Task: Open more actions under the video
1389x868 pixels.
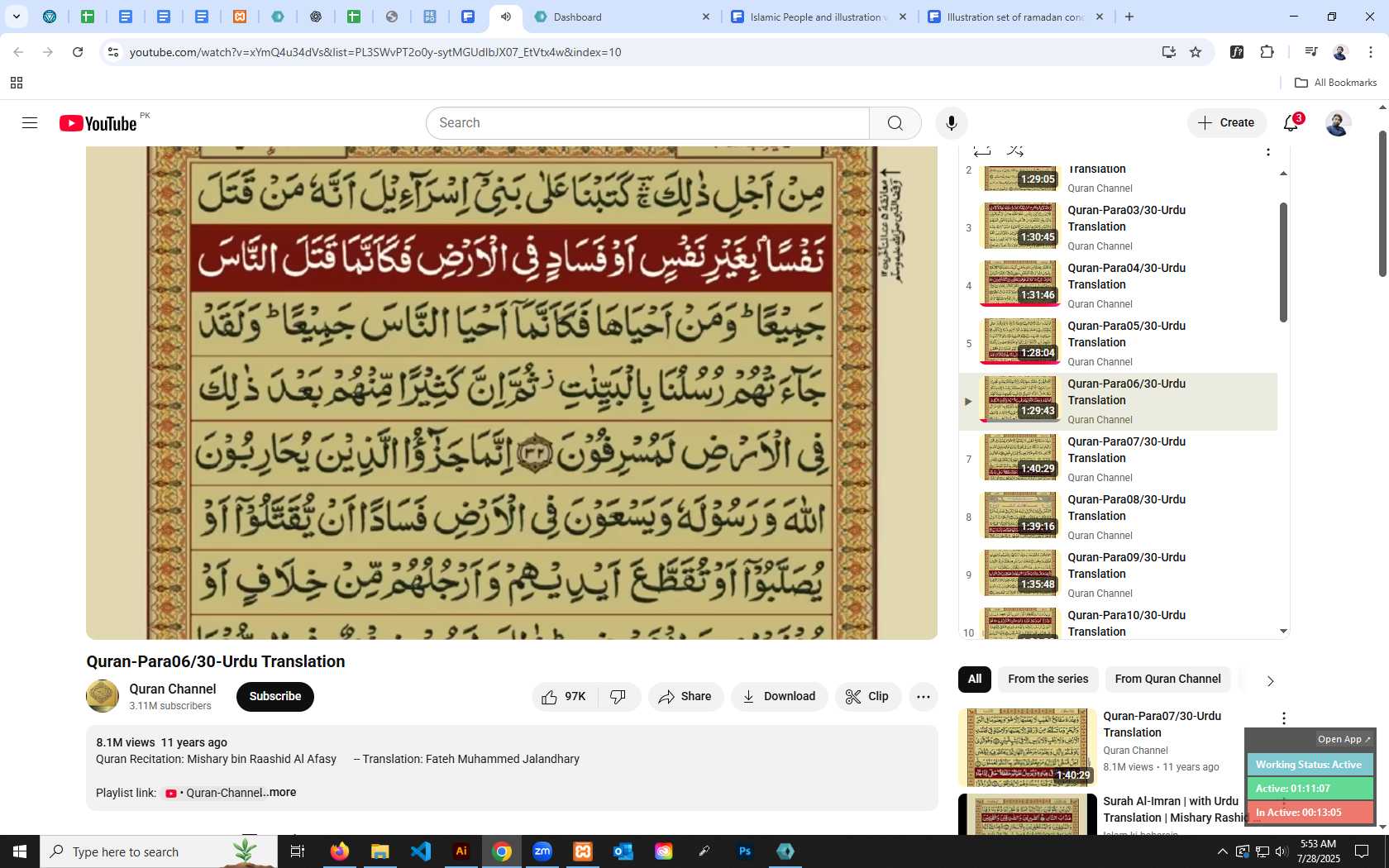Action: click(x=924, y=697)
